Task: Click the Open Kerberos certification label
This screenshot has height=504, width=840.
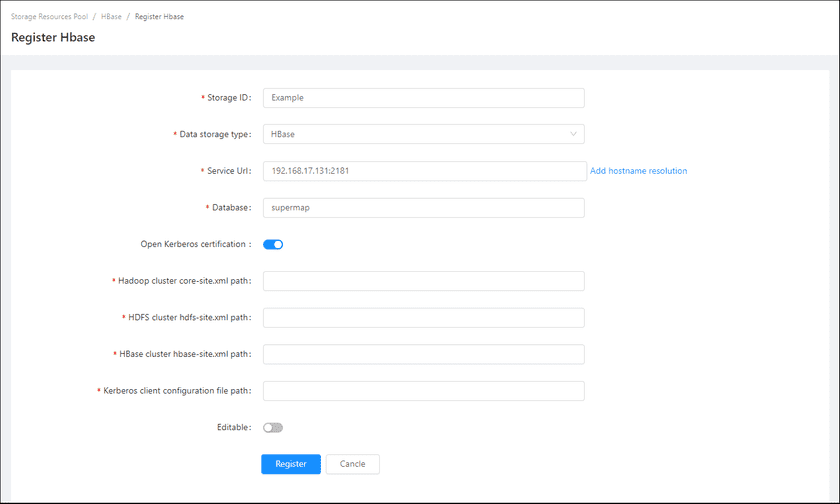Action: (x=195, y=244)
